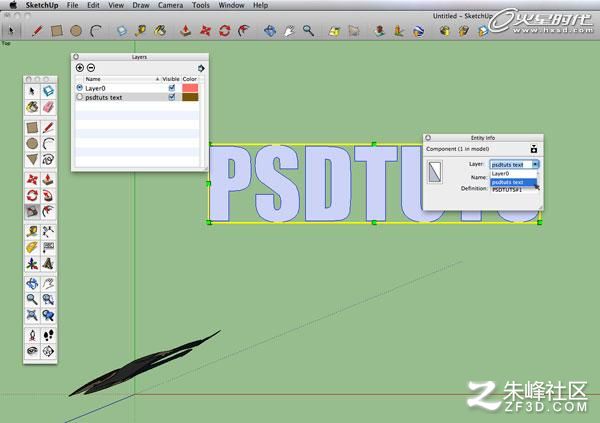
Task: Choose the Freehand scribble tool
Action: pos(48,159)
